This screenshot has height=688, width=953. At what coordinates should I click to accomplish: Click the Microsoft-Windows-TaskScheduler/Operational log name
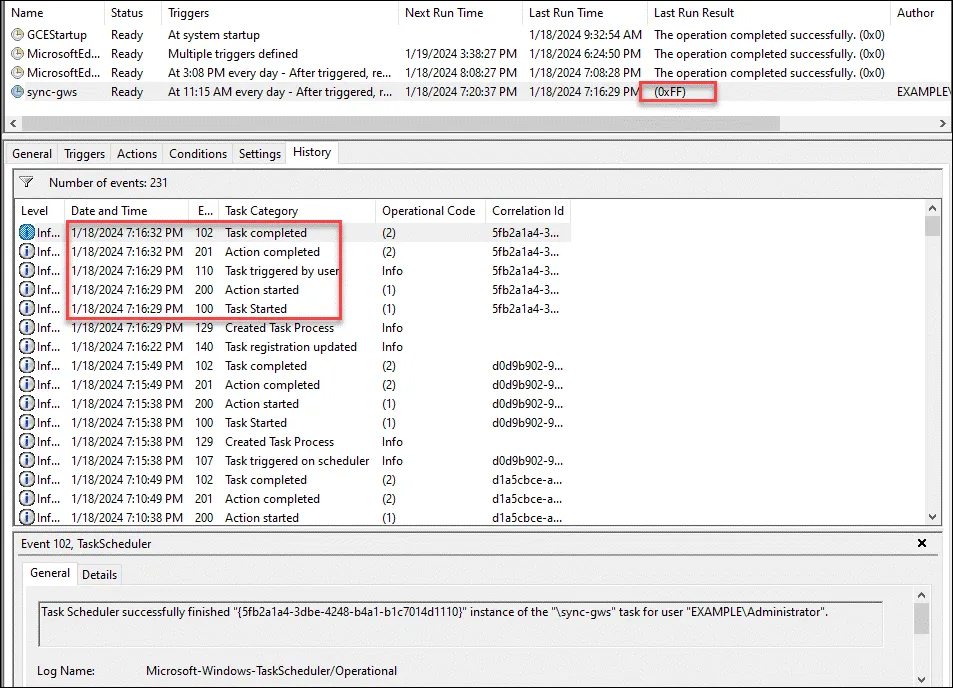pyautogui.click(x=271, y=670)
